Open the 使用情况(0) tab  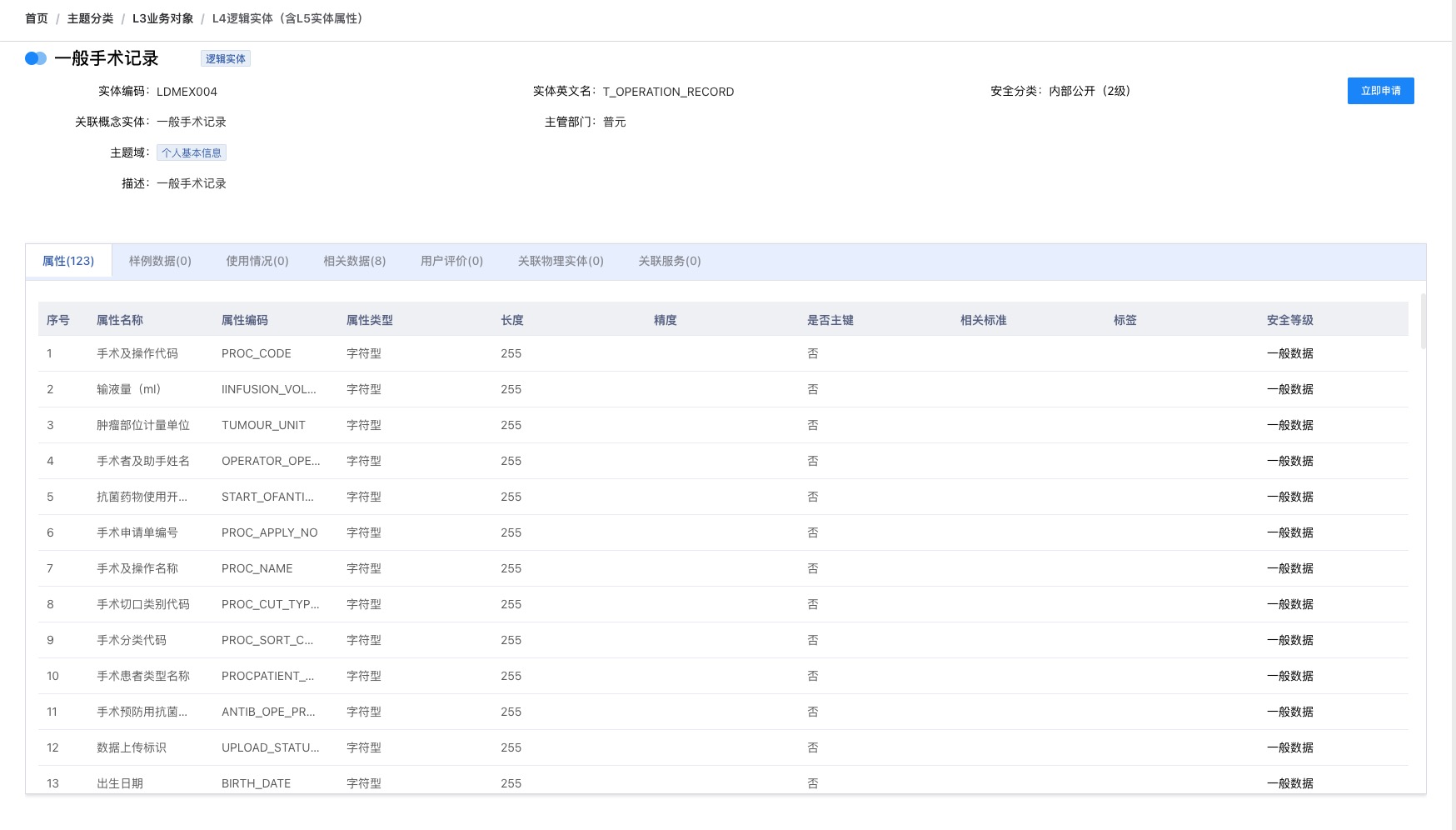[x=257, y=261]
